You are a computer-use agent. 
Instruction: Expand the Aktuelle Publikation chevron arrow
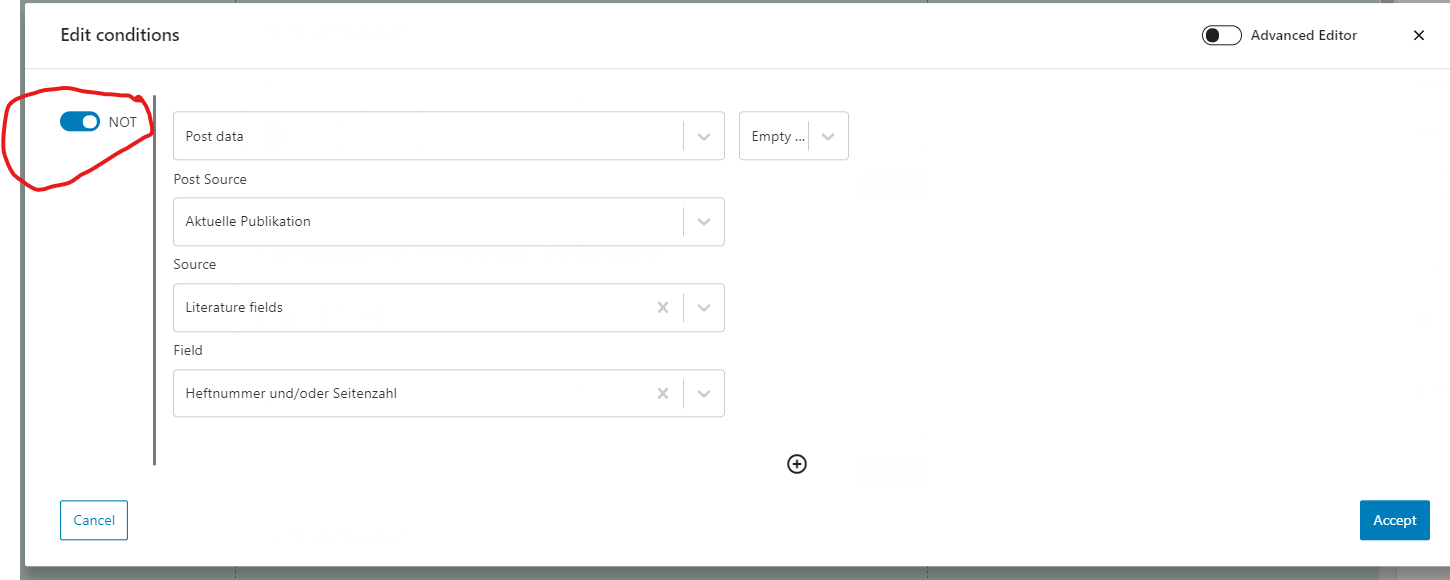coord(704,222)
